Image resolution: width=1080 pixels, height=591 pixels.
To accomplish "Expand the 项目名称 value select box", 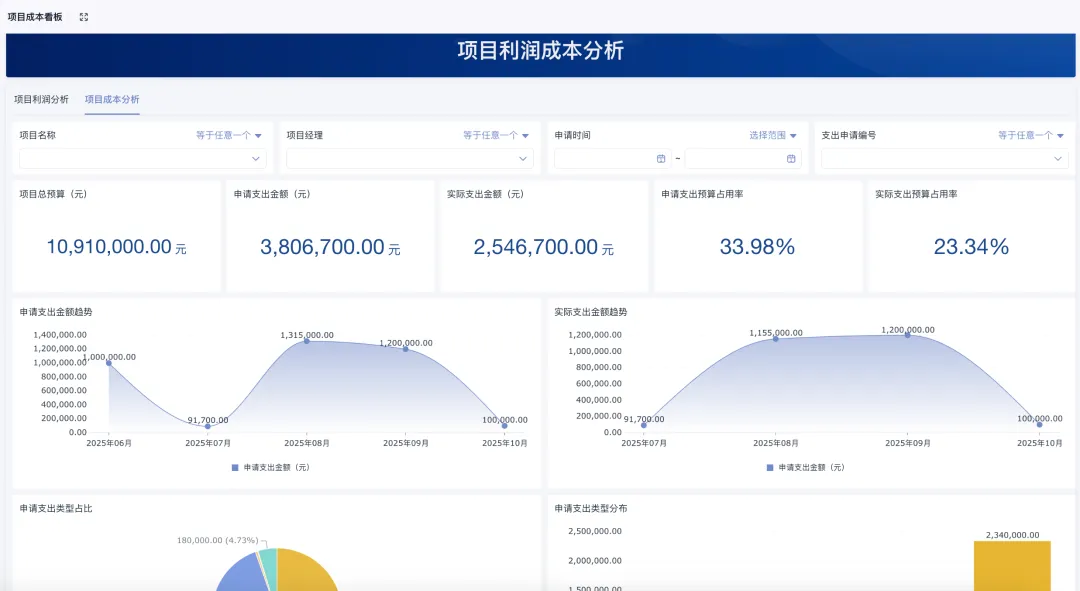I will coord(143,158).
